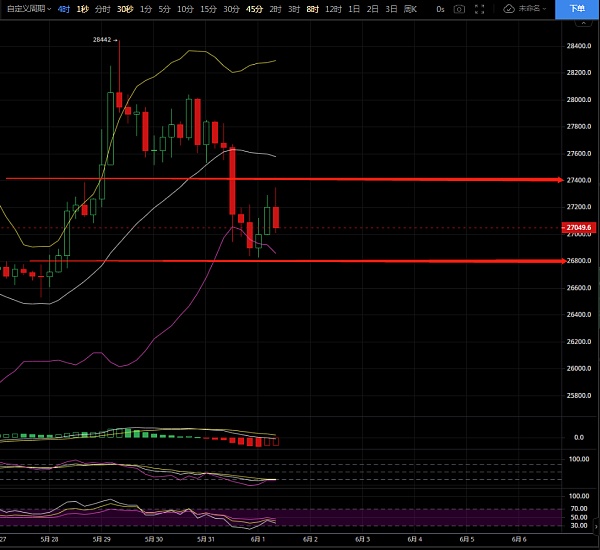Choose the 1分 interval

click(x=146, y=9)
